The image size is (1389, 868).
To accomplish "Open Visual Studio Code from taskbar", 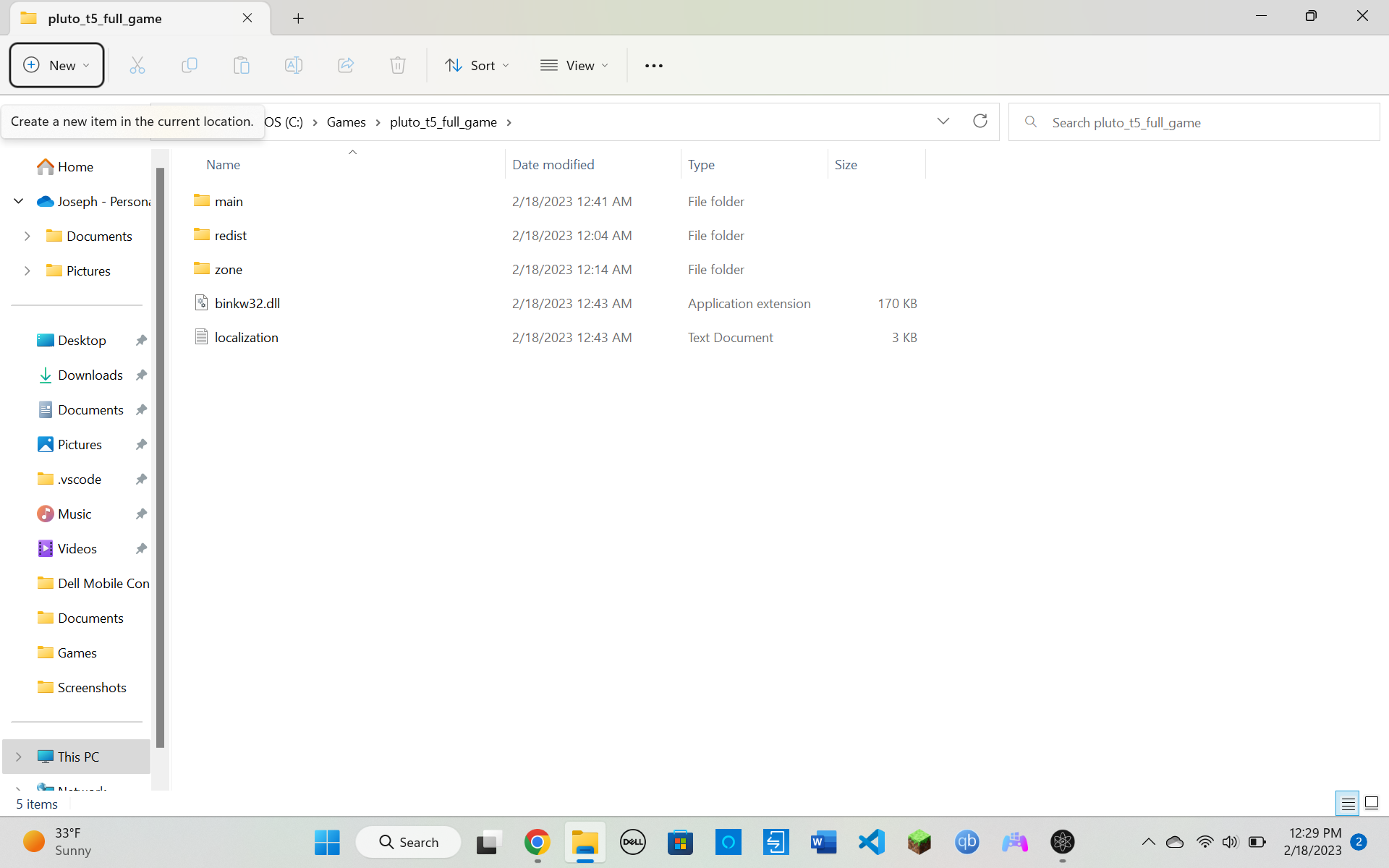I will [x=872, y=842].
